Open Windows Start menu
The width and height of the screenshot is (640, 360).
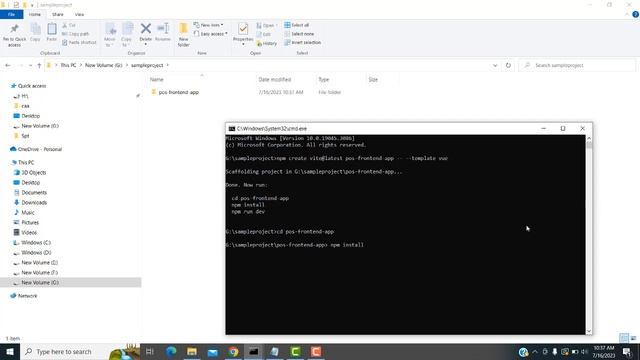click(x=10, y=351)
